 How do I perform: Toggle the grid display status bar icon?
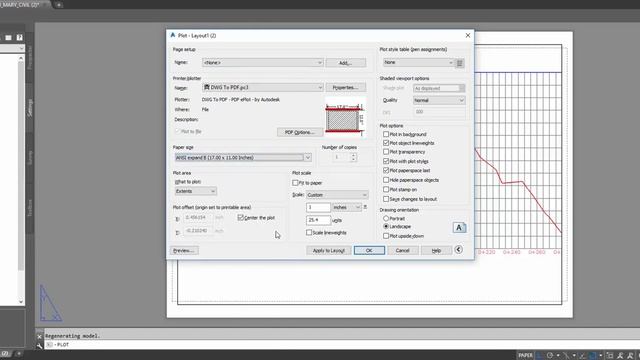tap(540, 355)
